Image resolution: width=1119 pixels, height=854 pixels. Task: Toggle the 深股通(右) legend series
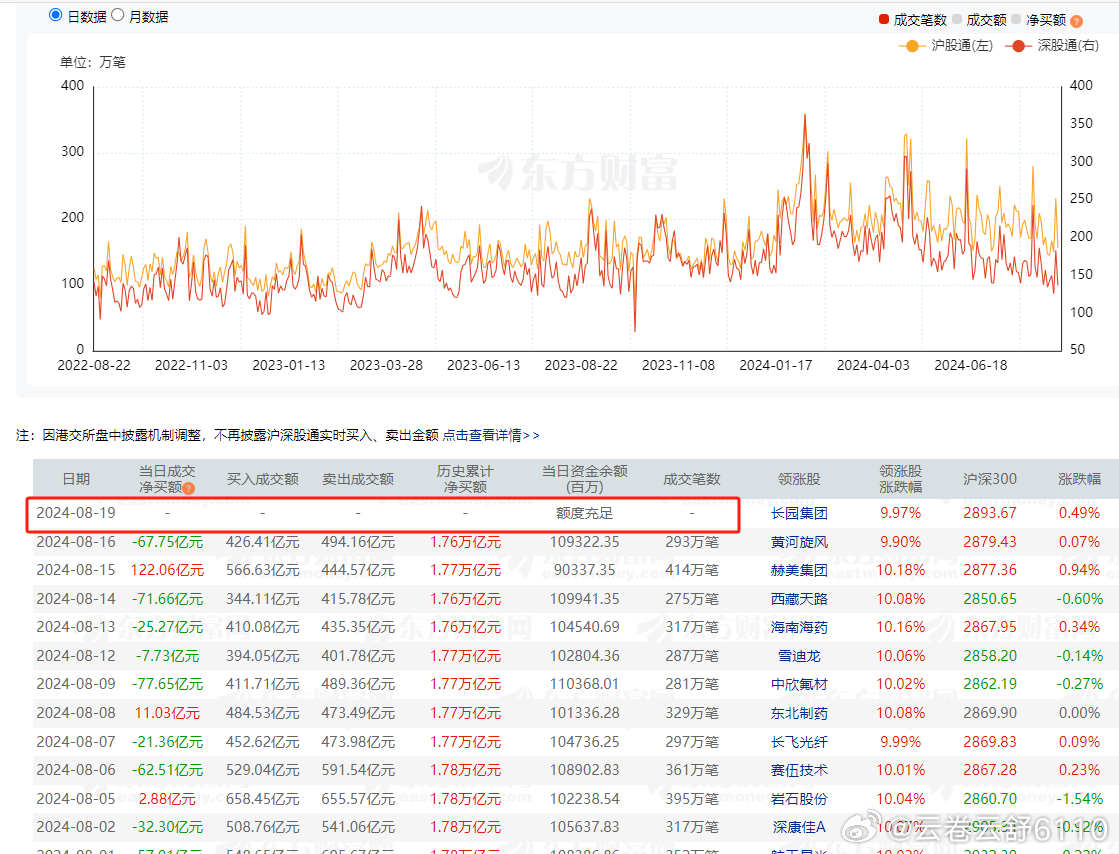click(1052, 46)
